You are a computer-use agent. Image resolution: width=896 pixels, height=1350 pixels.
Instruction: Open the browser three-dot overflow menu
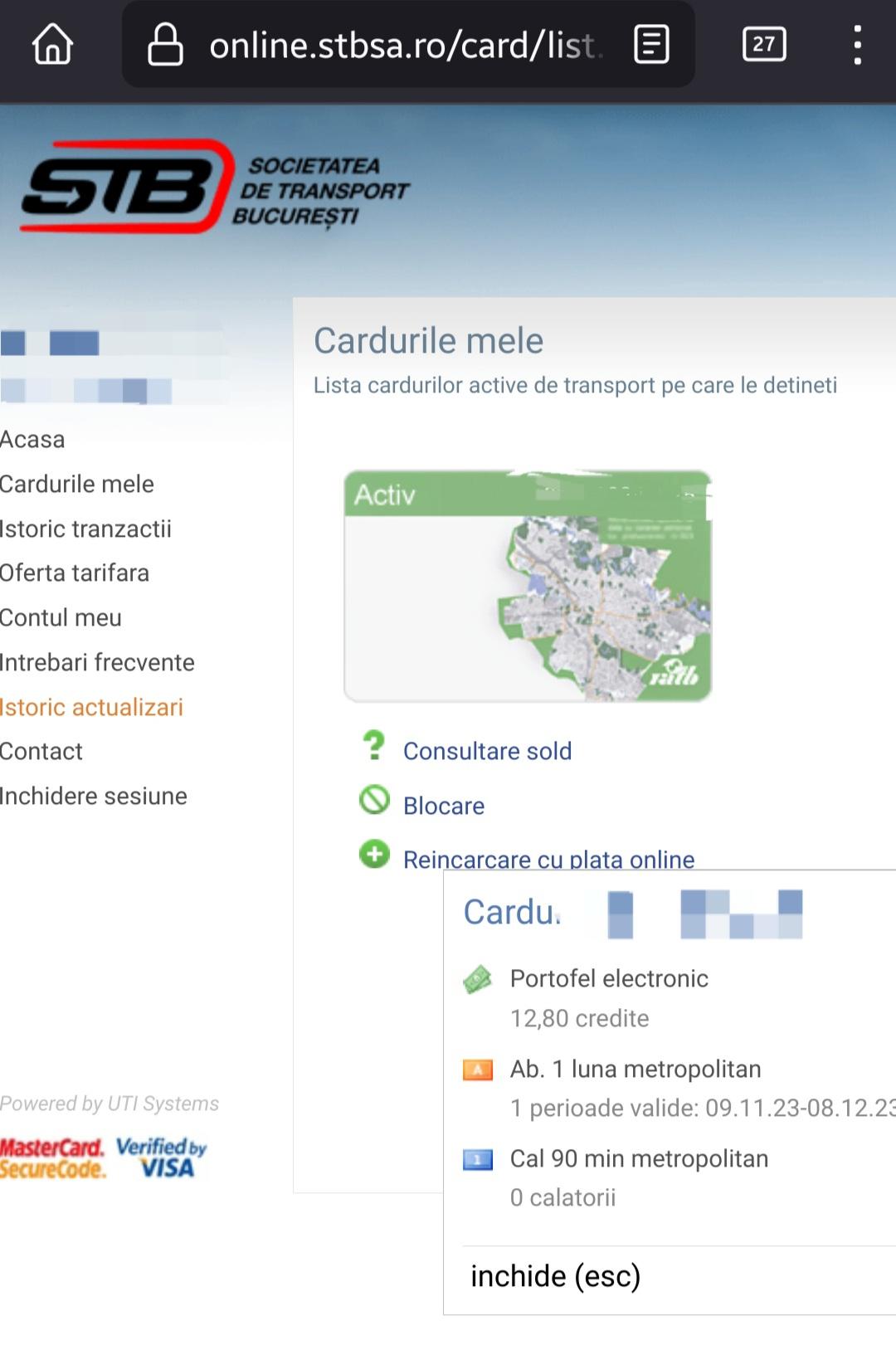pos(857,44)
